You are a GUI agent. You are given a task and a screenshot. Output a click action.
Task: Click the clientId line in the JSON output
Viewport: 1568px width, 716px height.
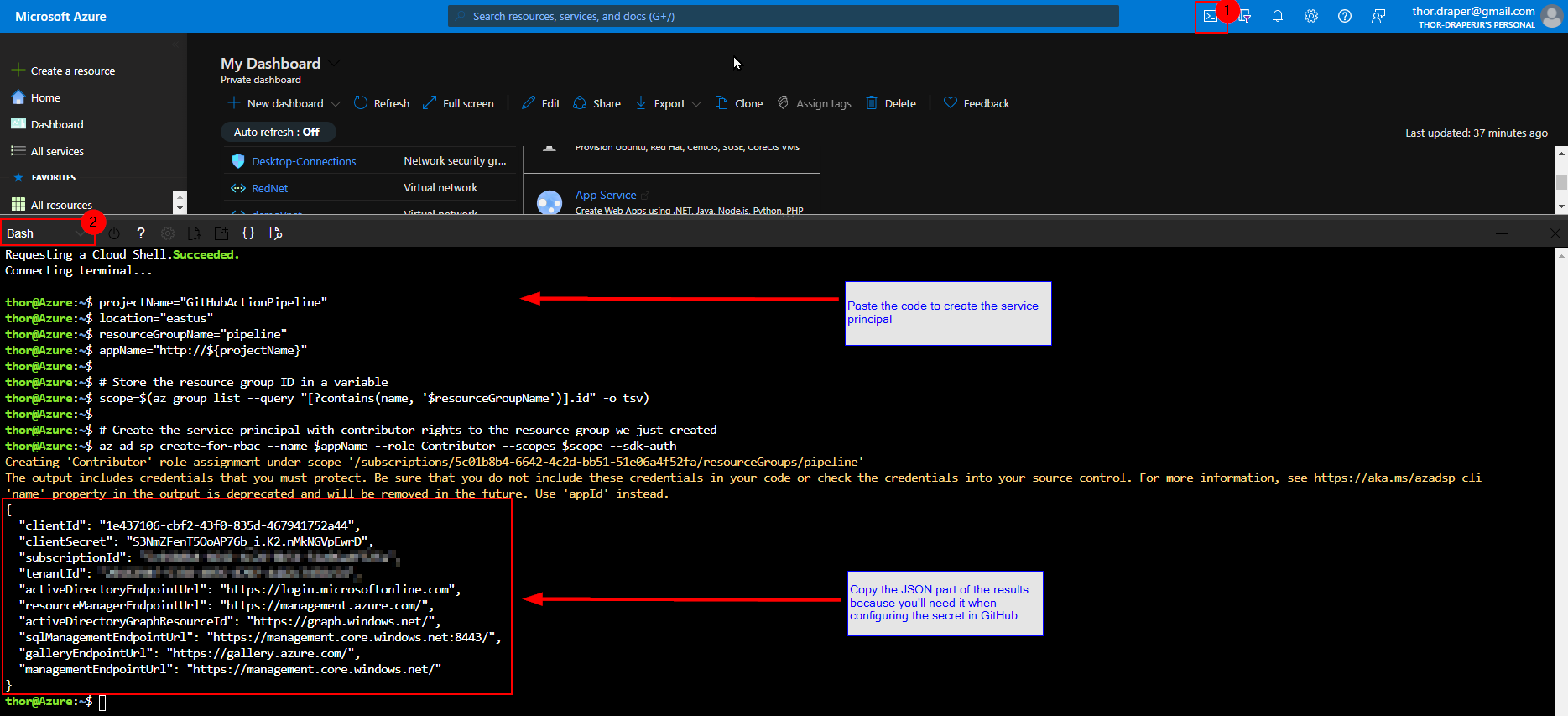tap(190, 525)
